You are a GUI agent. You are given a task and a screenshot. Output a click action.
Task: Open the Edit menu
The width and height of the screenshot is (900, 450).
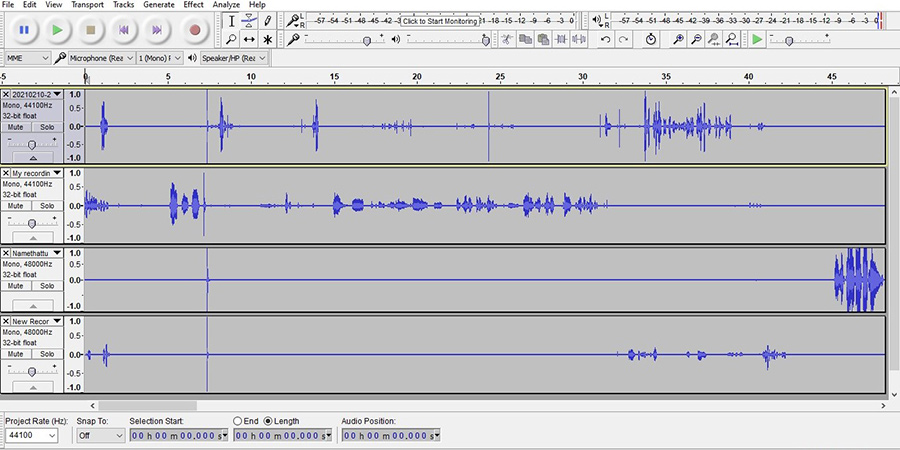(x=30, y=5)
